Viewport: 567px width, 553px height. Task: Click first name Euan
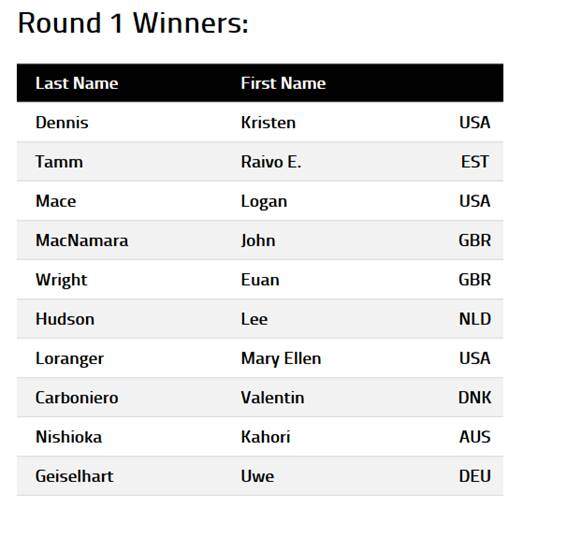[x=260, y=280]
